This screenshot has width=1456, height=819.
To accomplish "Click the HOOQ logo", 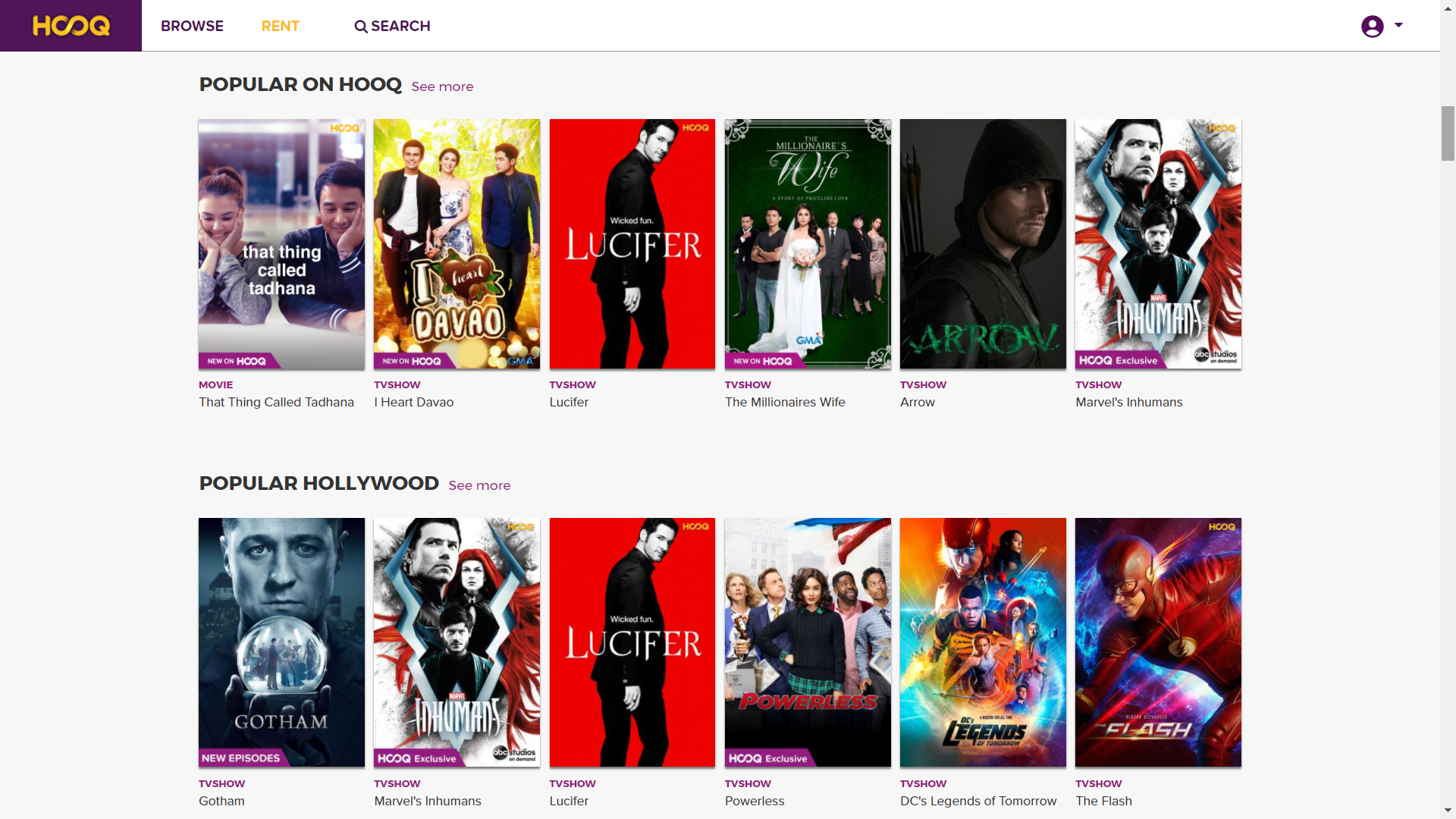I will pos(70,25).
